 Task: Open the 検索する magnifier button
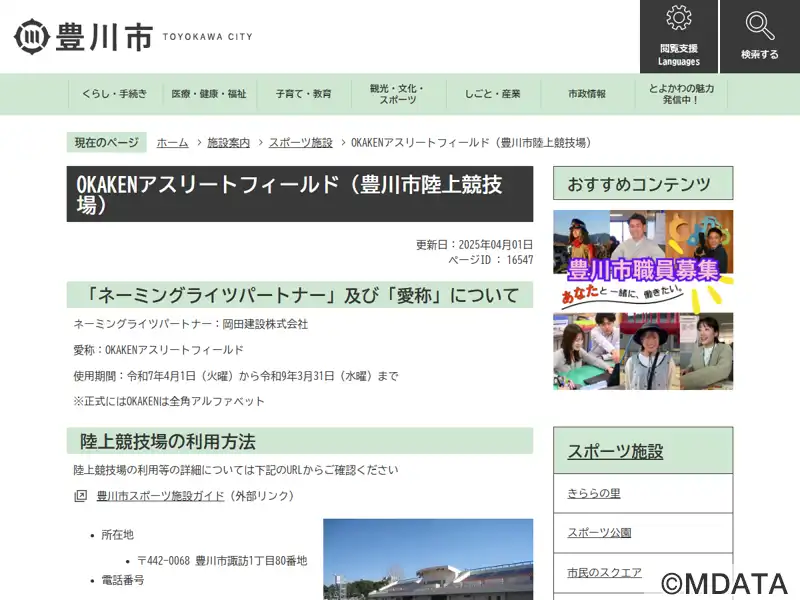[x=760, y=36]
